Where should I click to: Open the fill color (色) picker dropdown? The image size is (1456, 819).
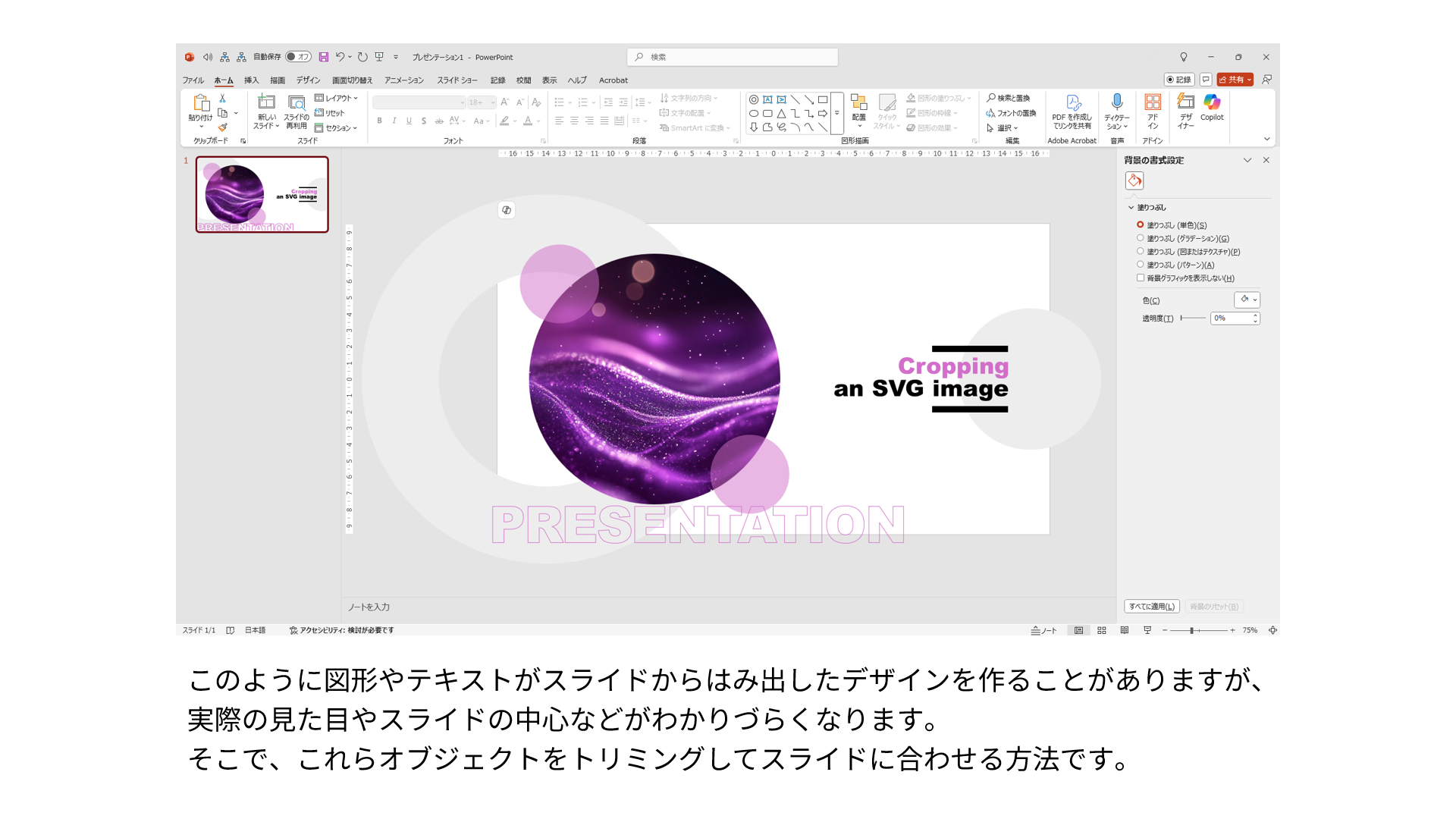tap(1247, 300)
